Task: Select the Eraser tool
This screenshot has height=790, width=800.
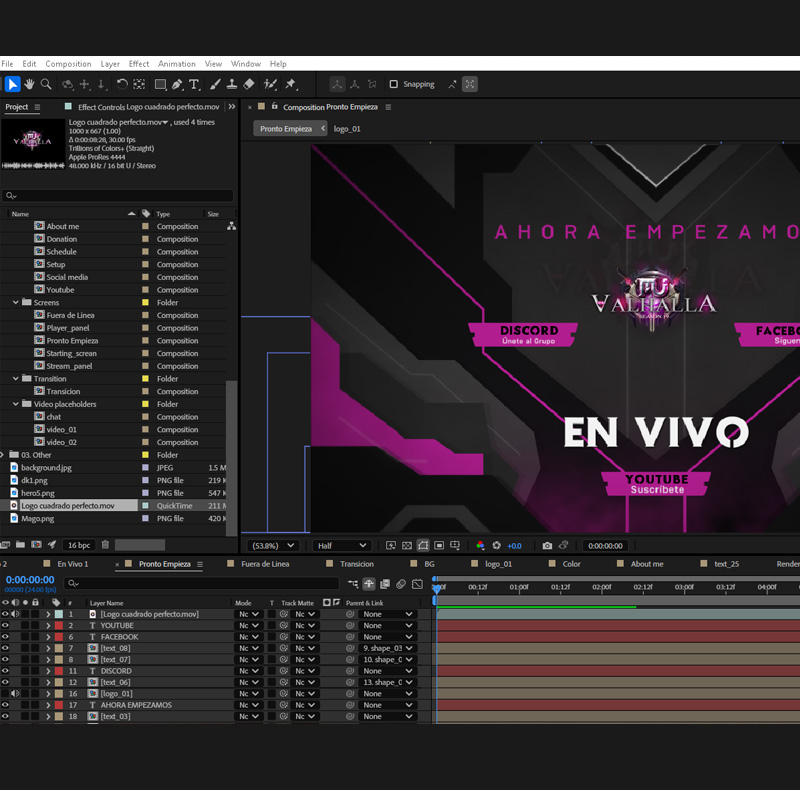Action: 249,84
